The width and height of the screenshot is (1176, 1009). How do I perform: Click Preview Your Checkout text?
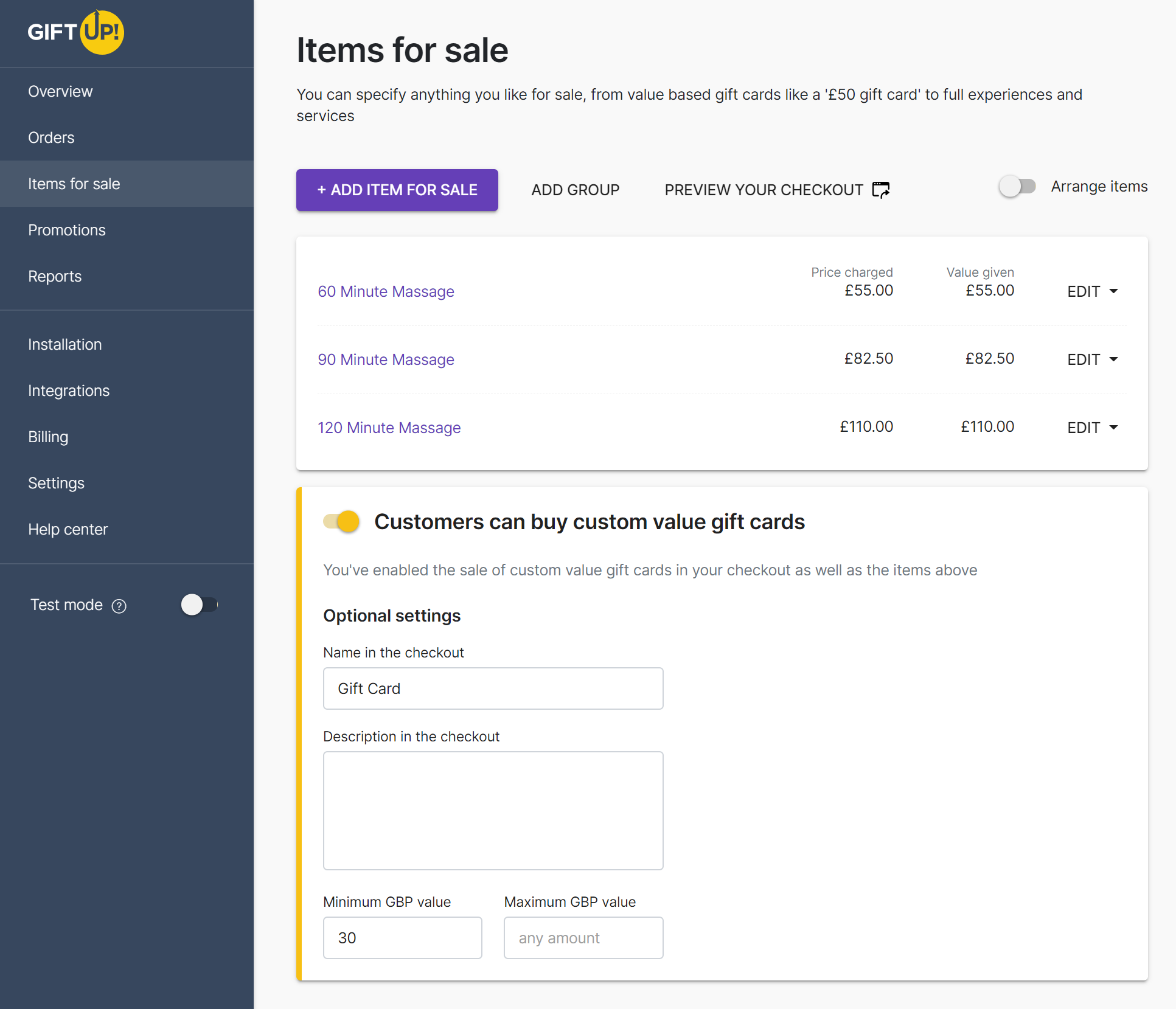click(x=764, y=190)
